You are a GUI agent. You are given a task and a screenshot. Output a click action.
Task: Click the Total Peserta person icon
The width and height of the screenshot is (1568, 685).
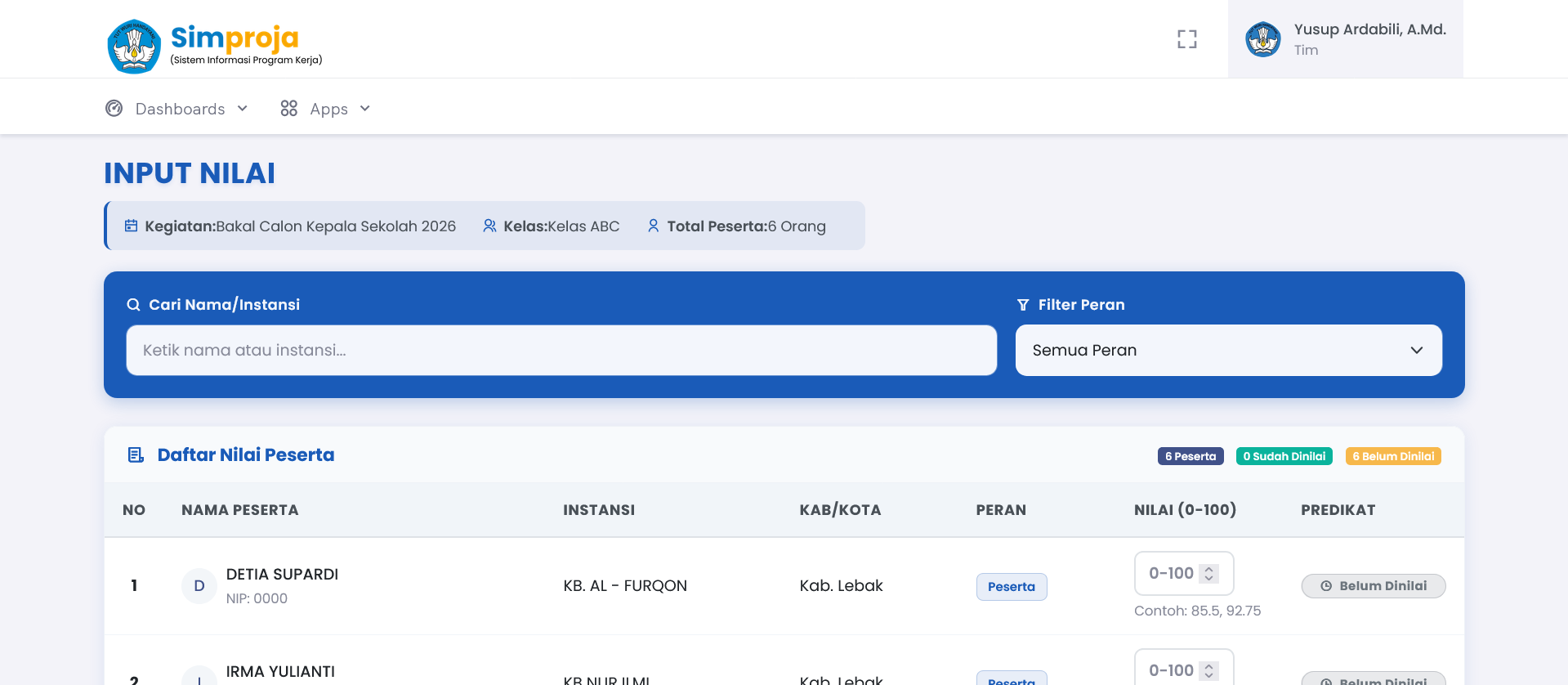[654, 226]
